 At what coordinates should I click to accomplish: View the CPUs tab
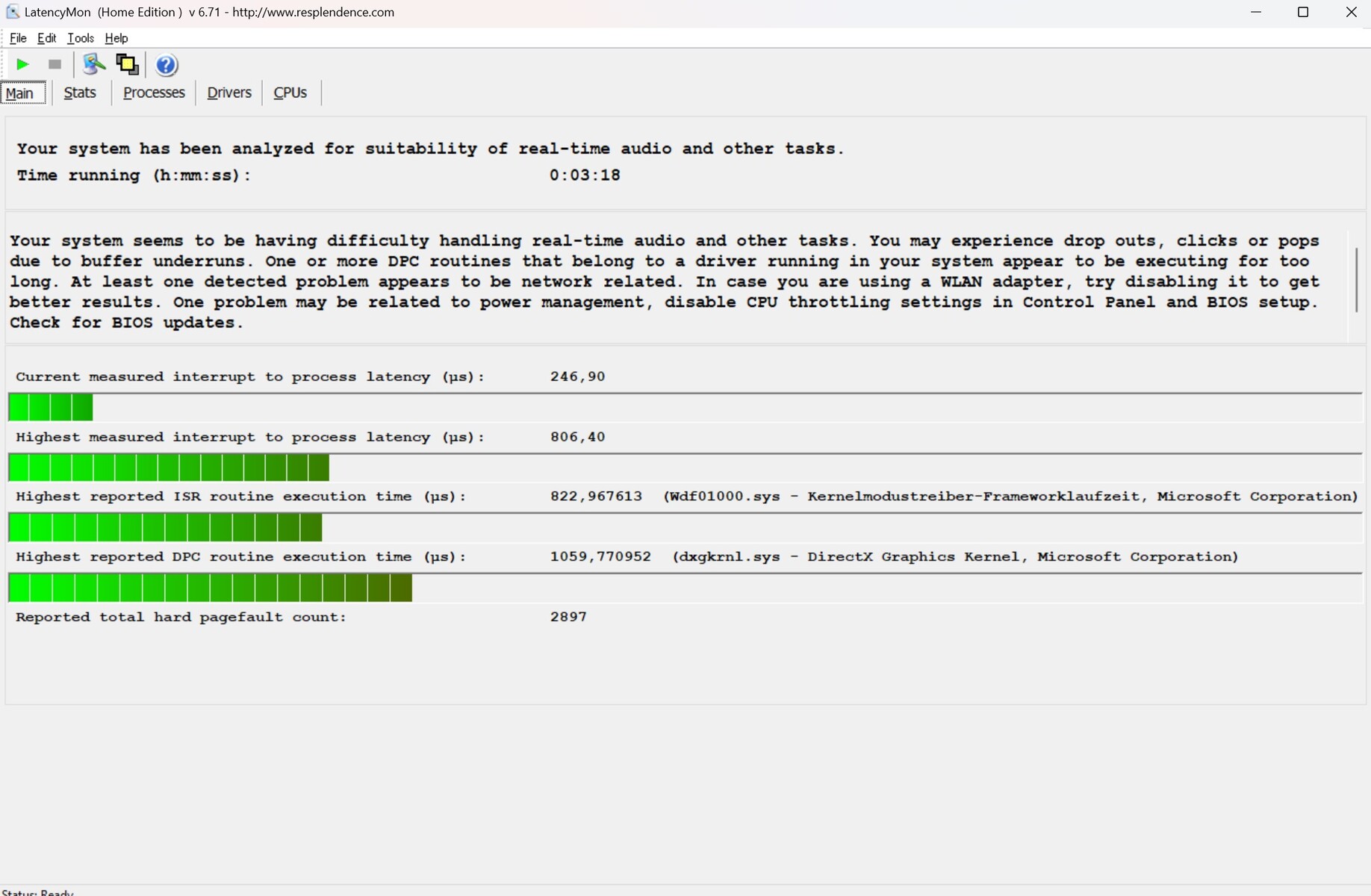click(x=290, y=93)
